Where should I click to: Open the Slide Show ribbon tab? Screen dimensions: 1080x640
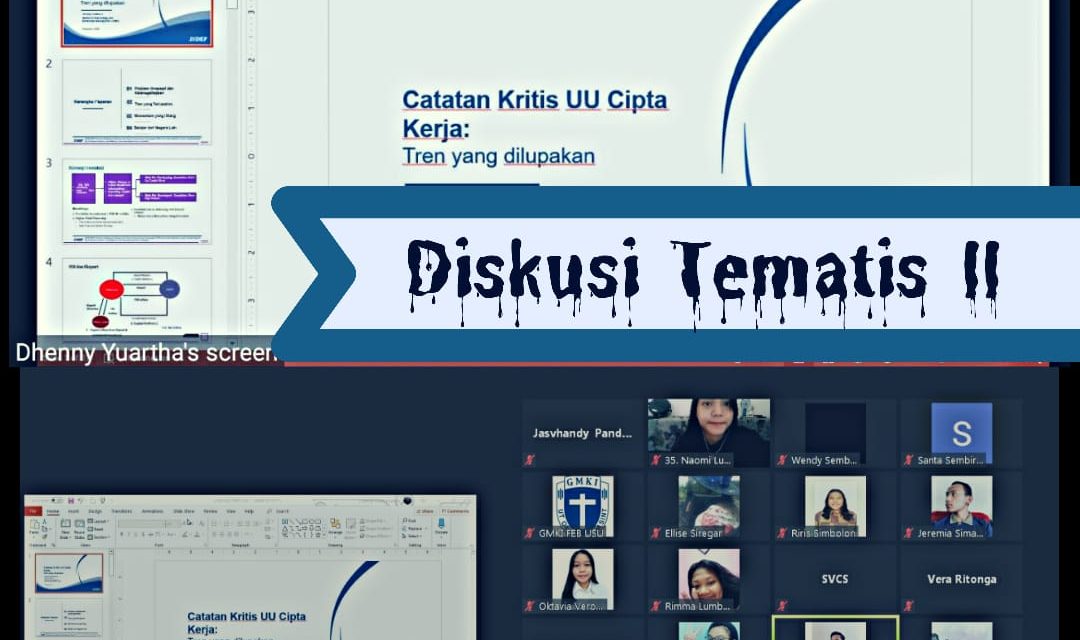[184, 511]
